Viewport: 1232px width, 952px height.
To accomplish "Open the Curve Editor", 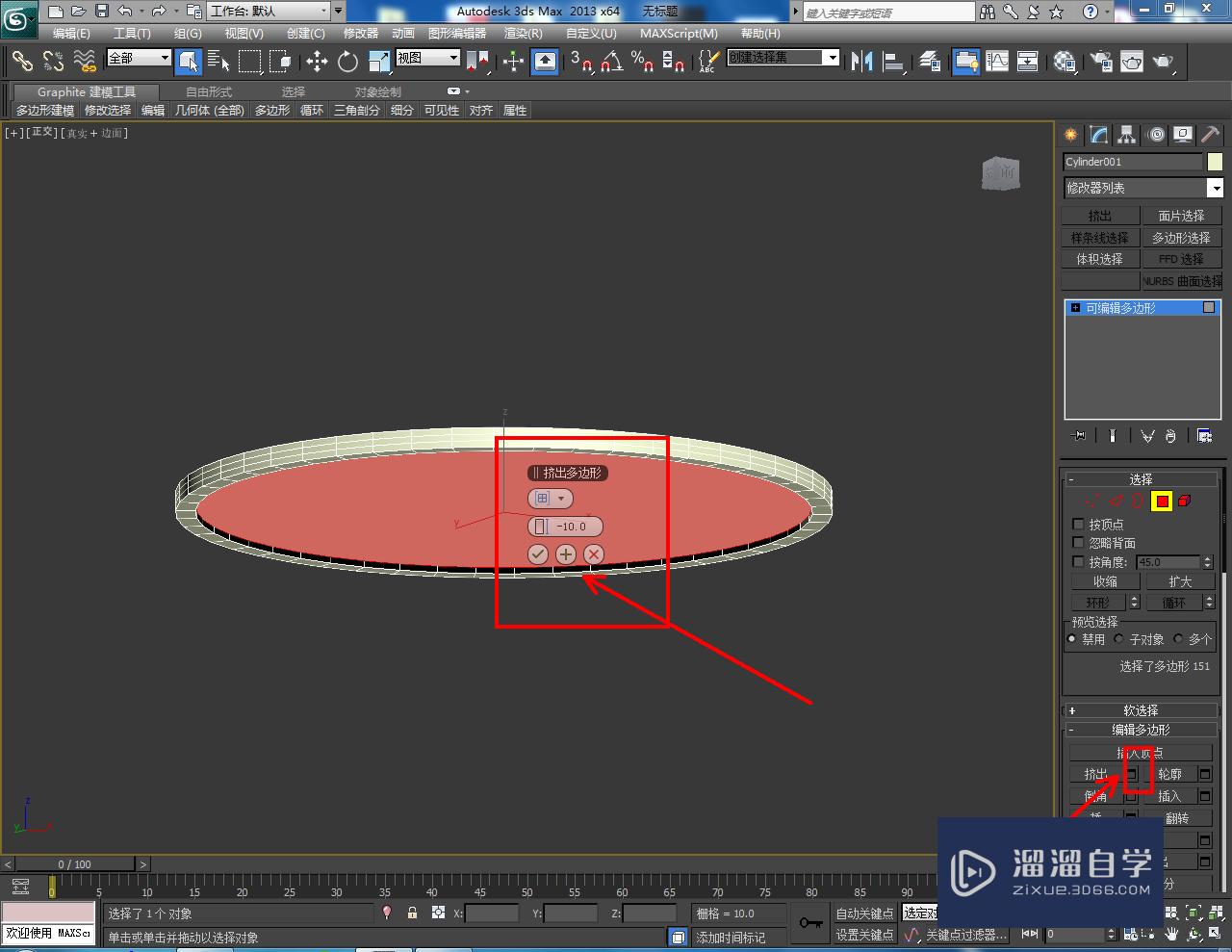I will 997,62.
